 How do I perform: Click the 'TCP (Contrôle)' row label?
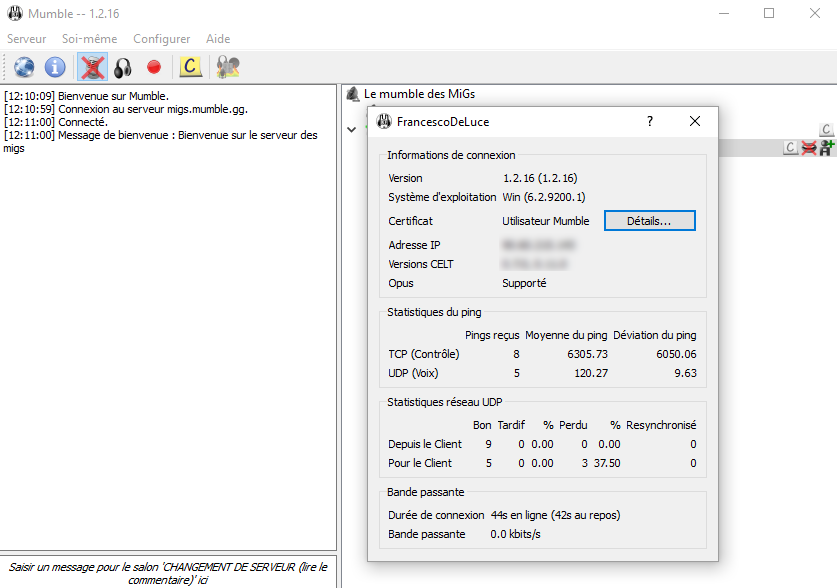click(x=423, y=354)
